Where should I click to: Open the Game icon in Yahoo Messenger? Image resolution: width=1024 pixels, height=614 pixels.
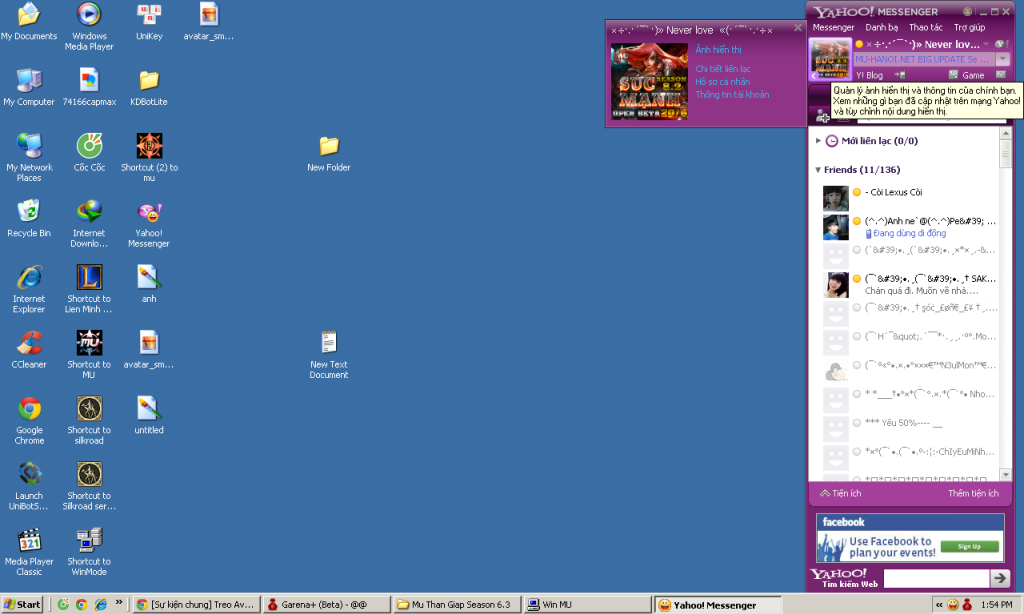(x=967, y=75)
